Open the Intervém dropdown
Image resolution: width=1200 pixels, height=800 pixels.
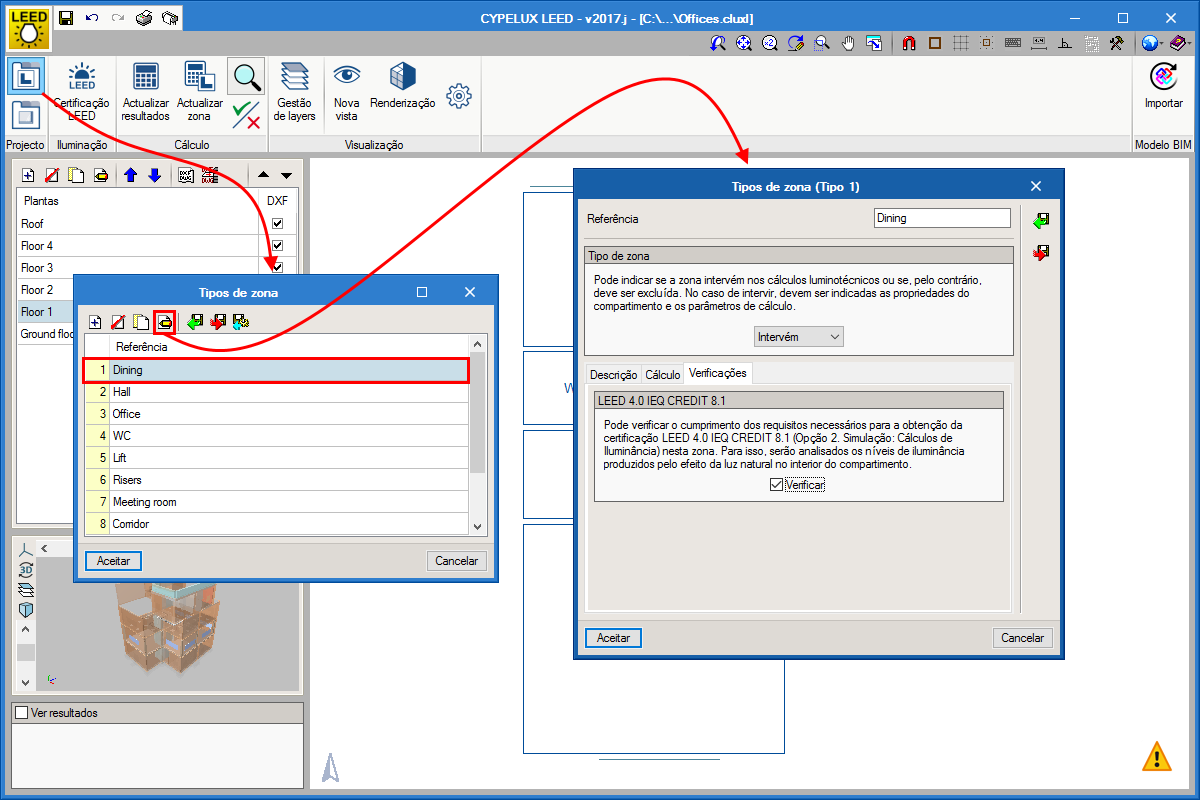[x=799, y=337]
